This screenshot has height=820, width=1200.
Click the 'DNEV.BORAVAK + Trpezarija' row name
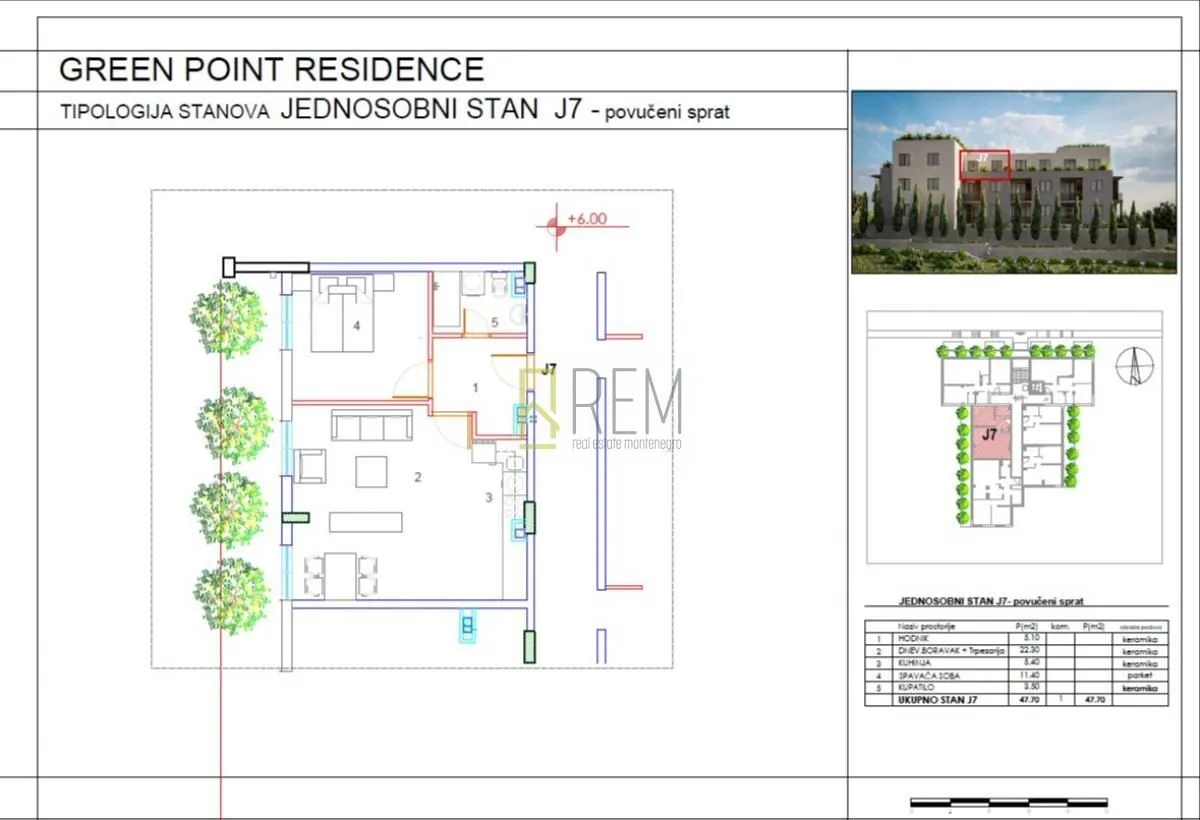pyautogui.click(x=951, y=651)
